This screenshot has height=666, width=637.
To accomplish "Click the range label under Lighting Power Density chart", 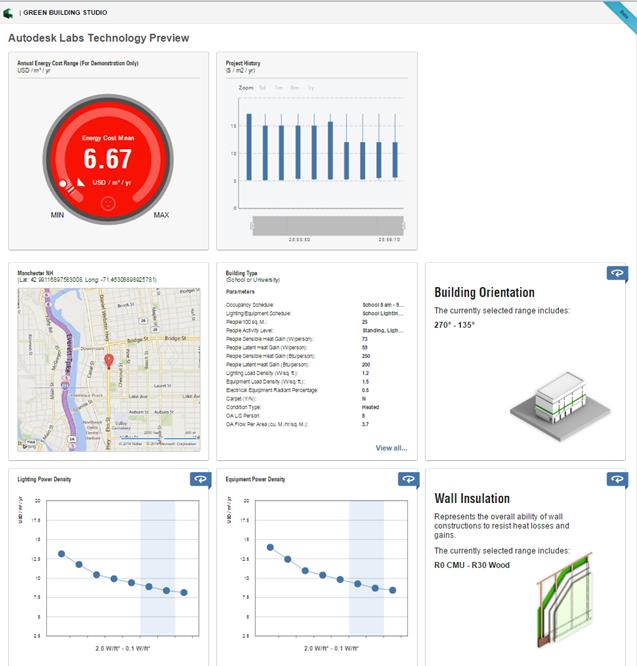I will point(123,649).
